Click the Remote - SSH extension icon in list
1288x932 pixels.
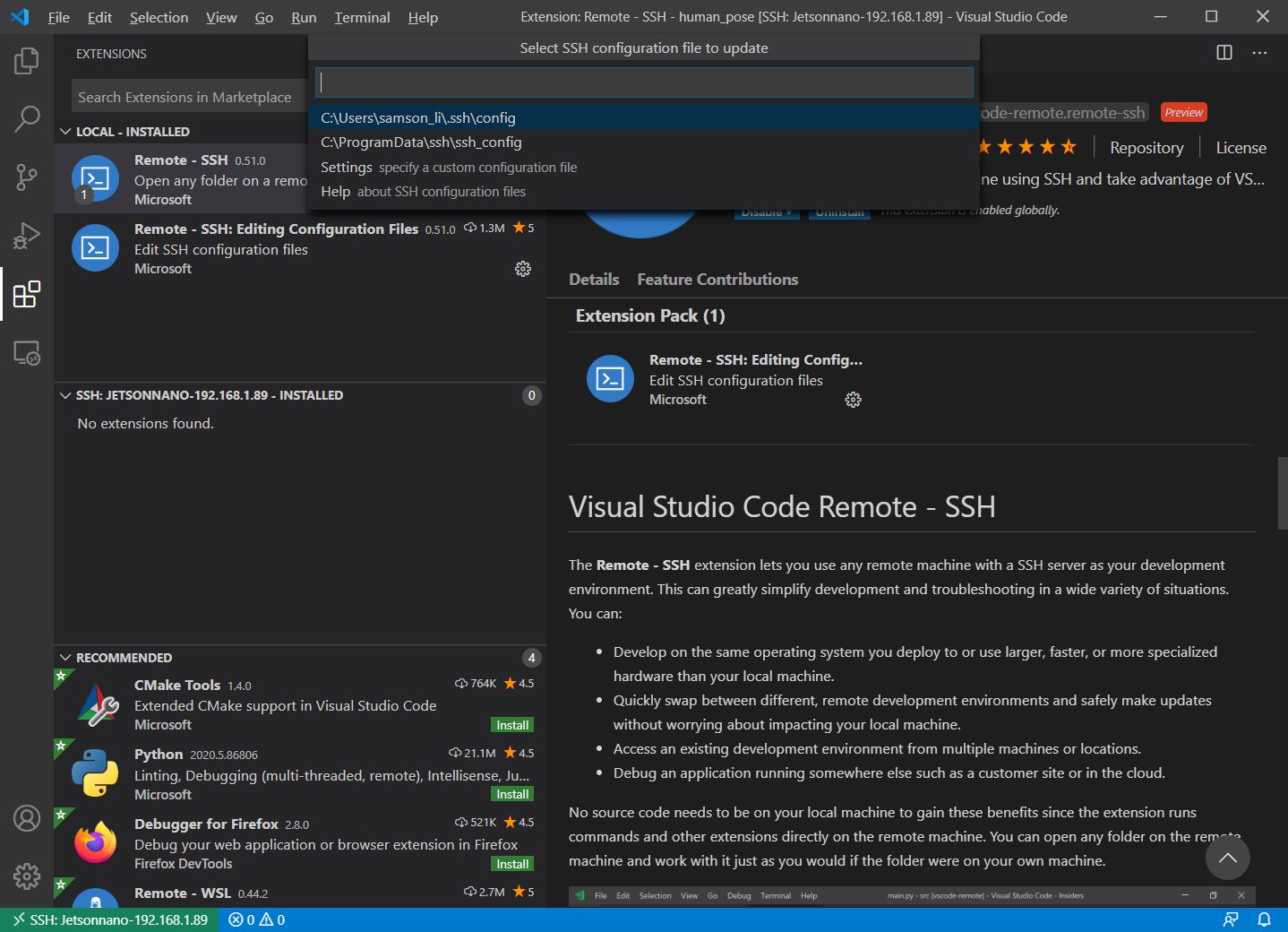click(x=96, y=178)
